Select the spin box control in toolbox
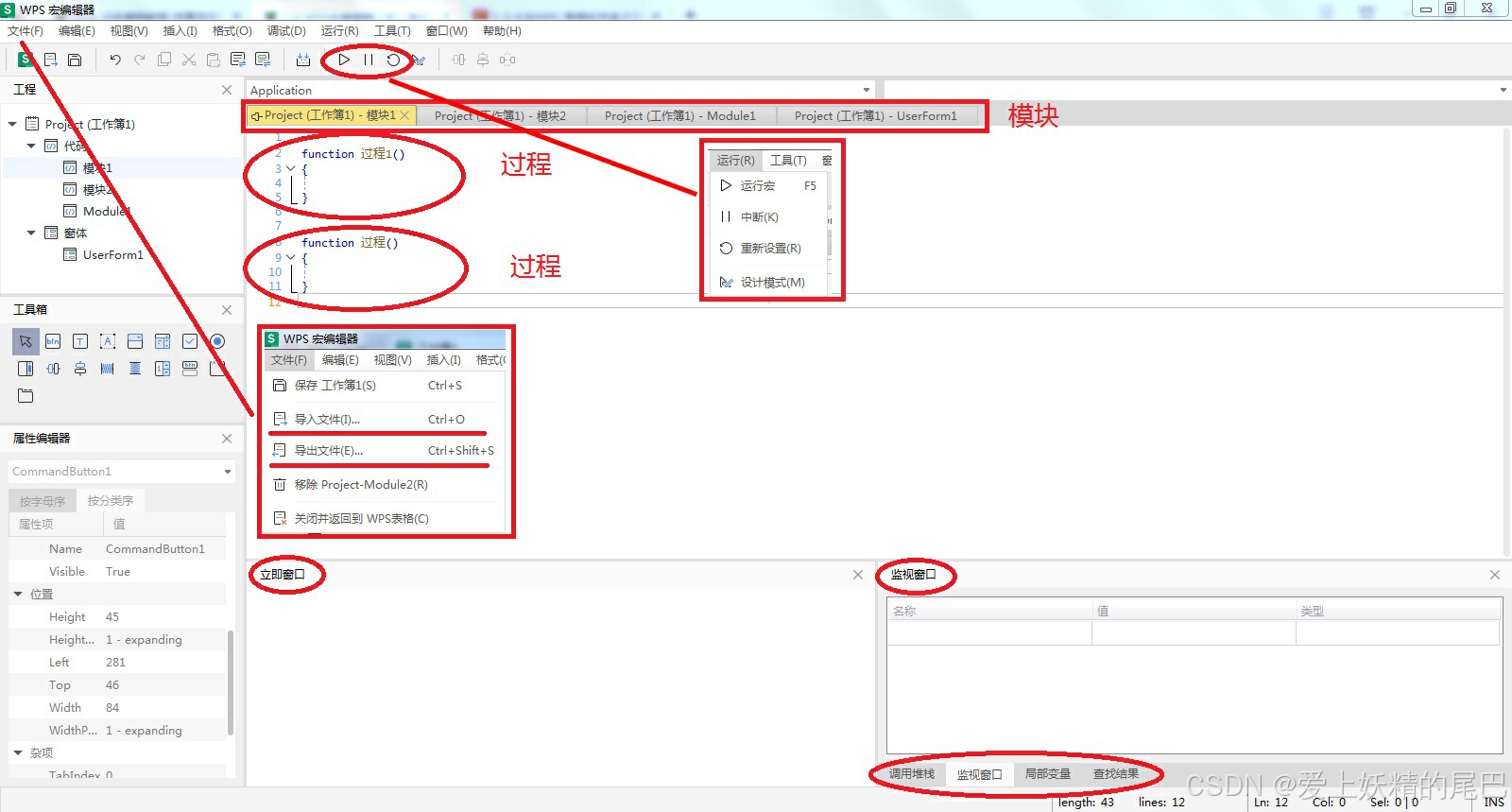The height and width of the screenshot is (812, 1512). point(163,369)
